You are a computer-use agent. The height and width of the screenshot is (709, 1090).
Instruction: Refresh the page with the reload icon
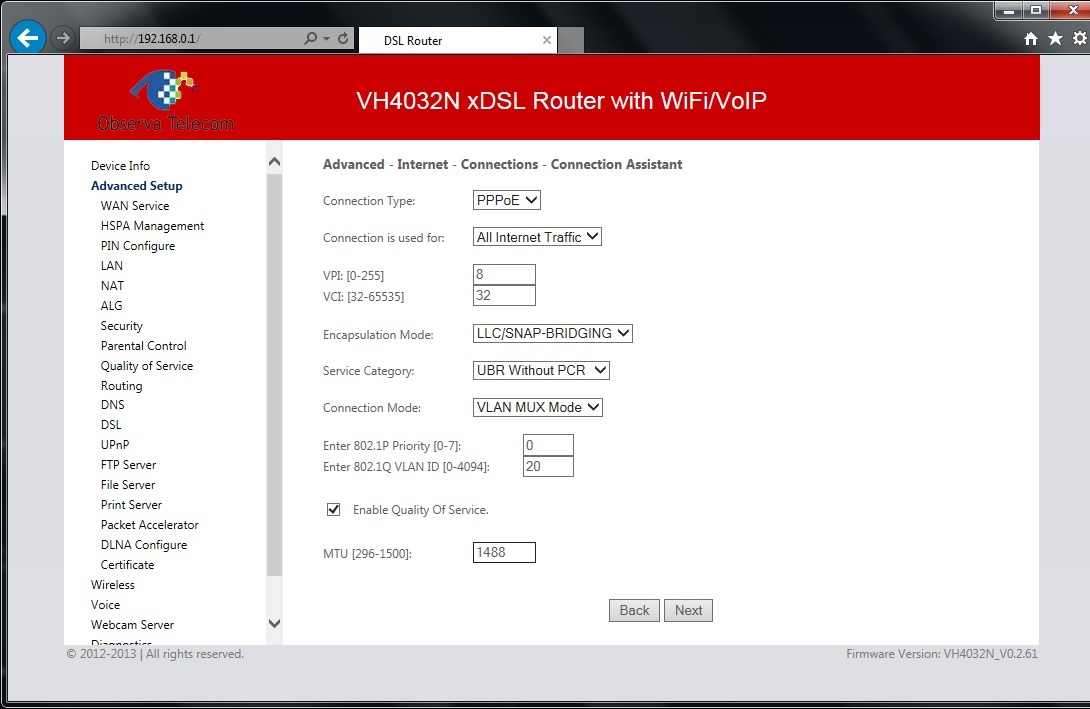[x=343, y=38]
